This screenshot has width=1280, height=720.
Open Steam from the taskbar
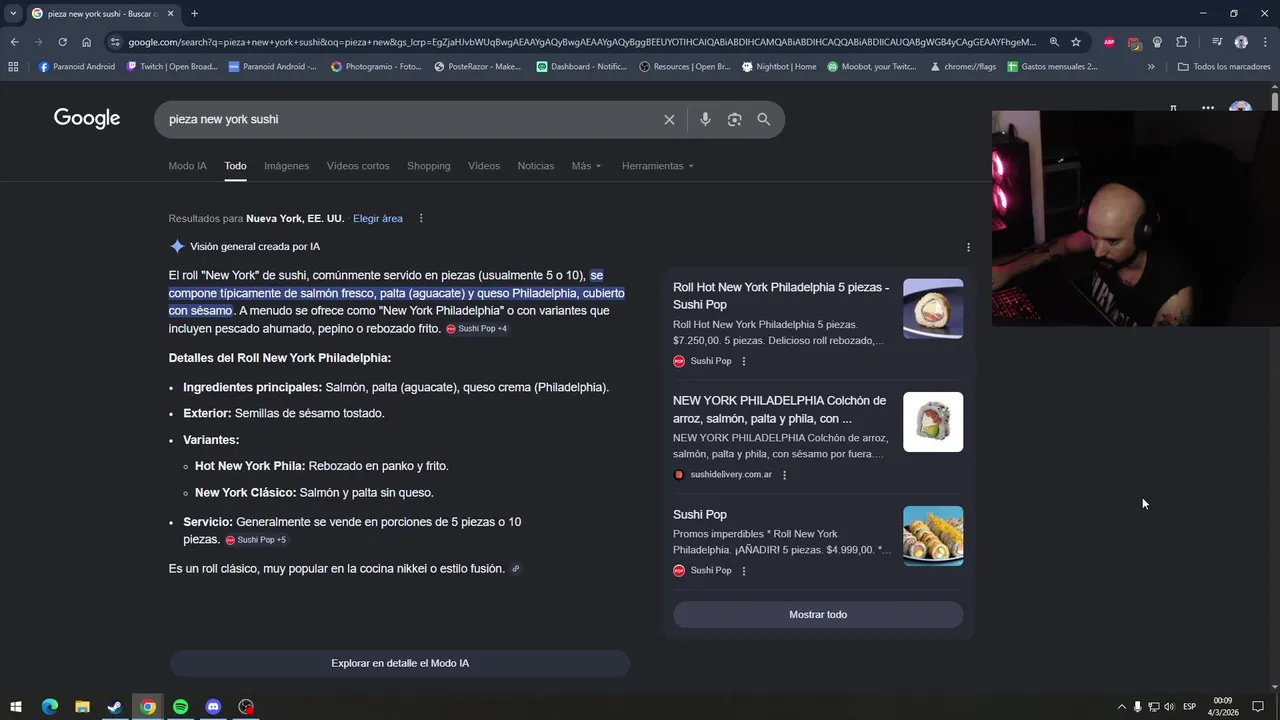[115, 707]
